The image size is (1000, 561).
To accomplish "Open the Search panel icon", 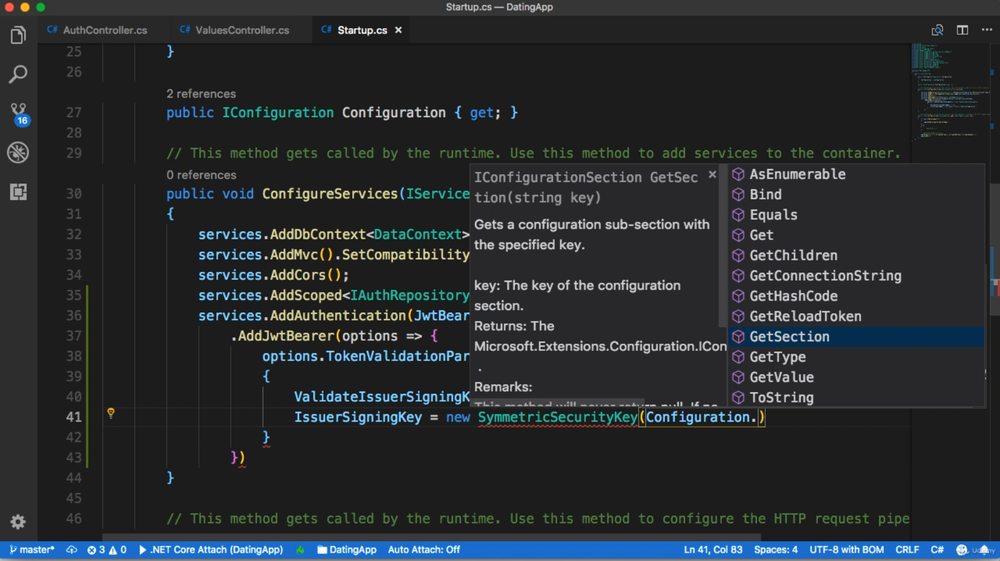I will tap(18, 74).
